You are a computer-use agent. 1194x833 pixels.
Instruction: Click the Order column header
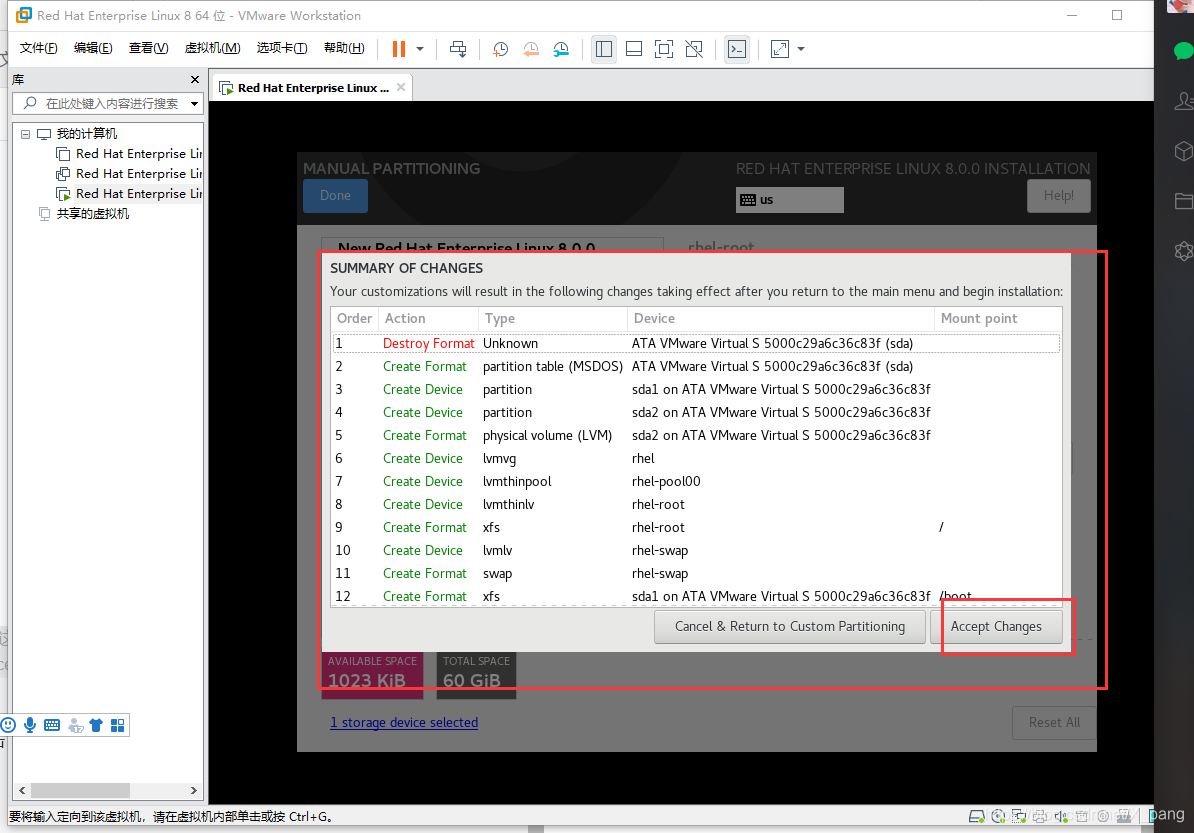pyautogui.click(x=355, y=318)
